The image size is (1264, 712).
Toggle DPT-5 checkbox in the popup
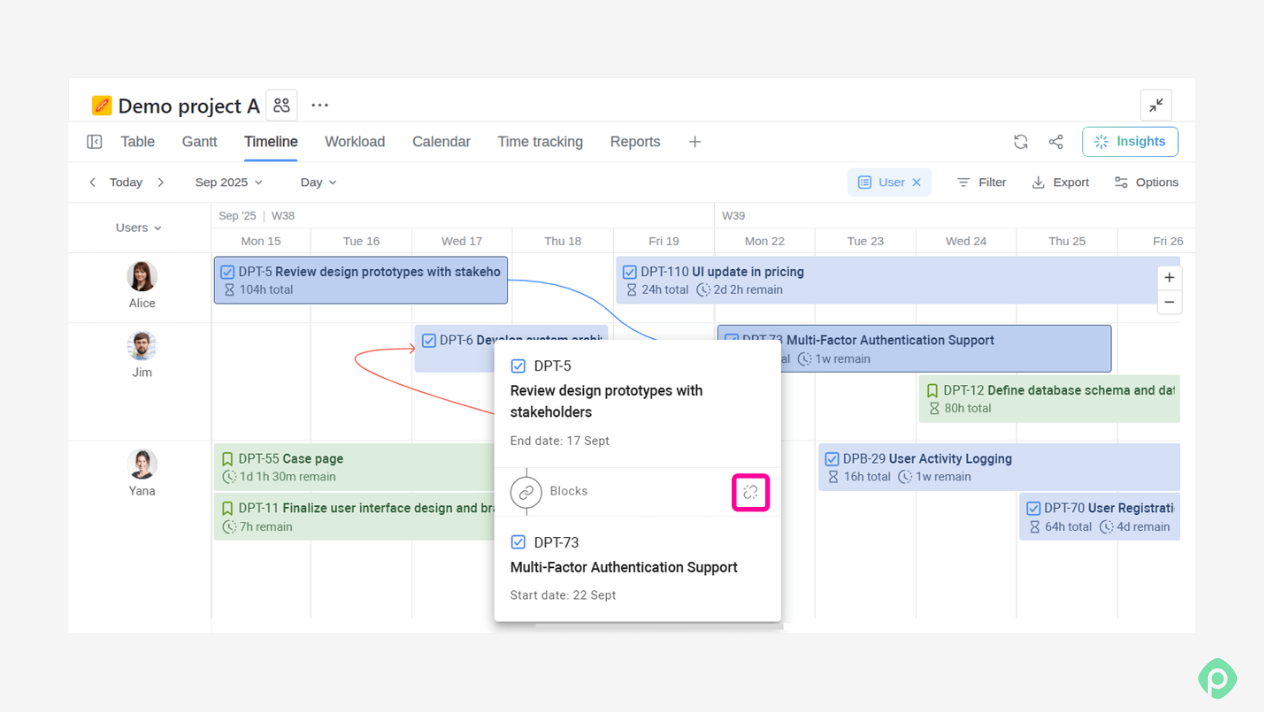[x=518, y=366]
